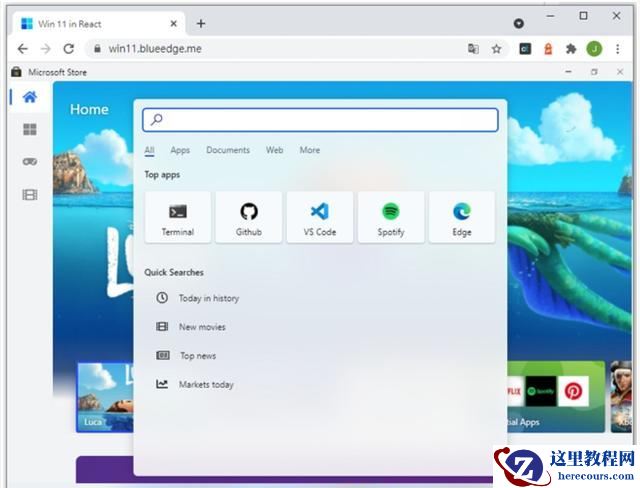640x488 pixels.
Task: Click the search magnifier icon
Action: click(x=157, y=120)
